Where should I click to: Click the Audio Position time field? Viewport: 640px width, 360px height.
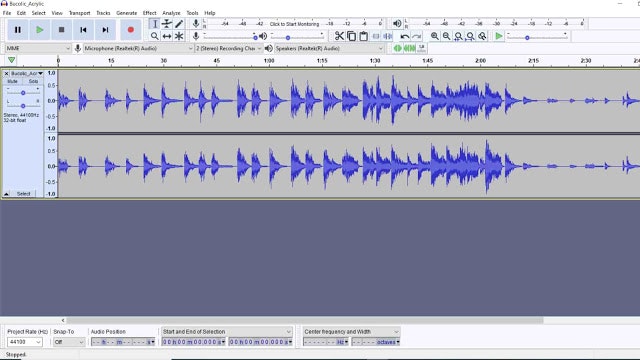pyautogui.click(x=123, y=342)
